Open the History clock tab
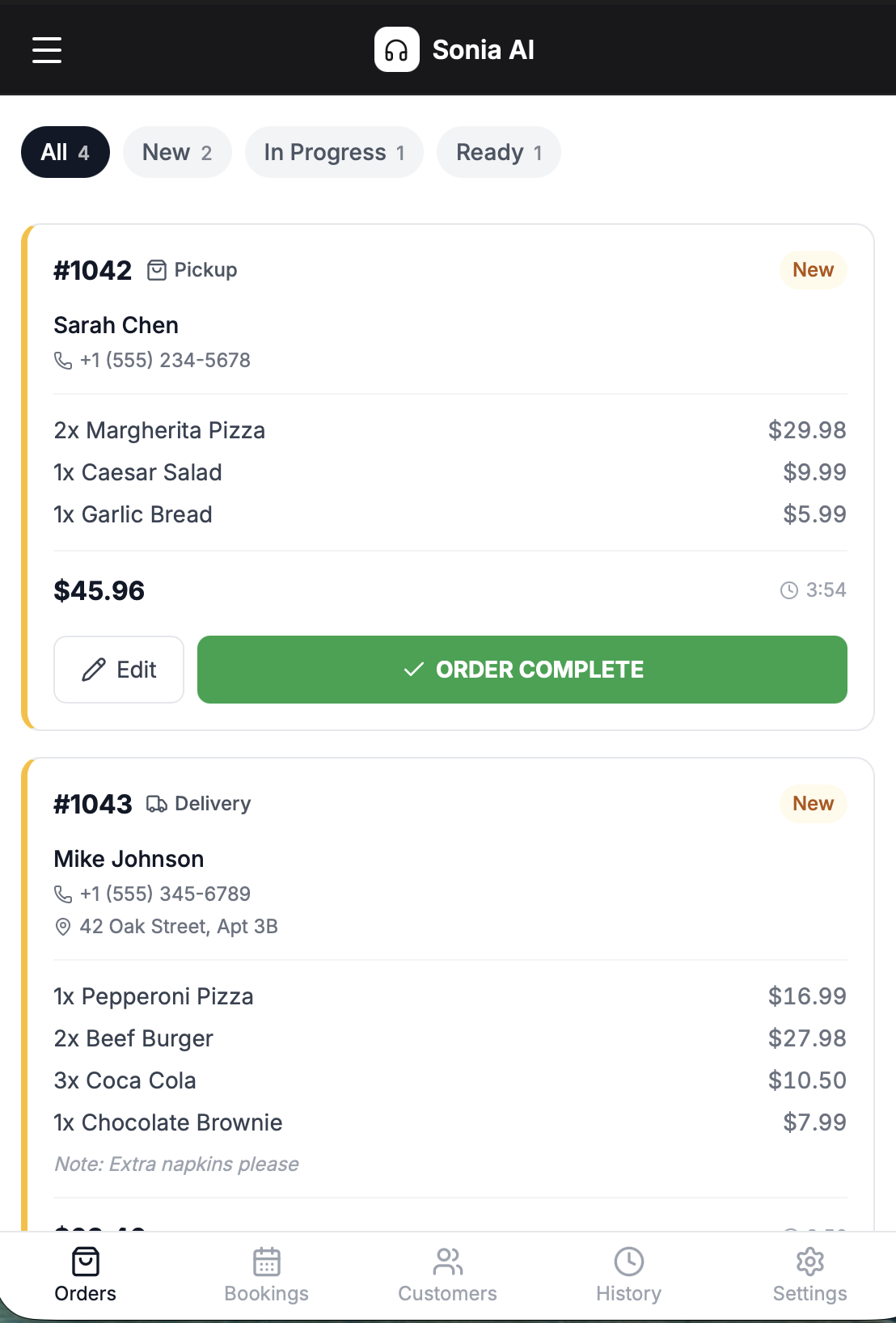The height and width of the screenshot is (1323, 896). point(628,1274)
